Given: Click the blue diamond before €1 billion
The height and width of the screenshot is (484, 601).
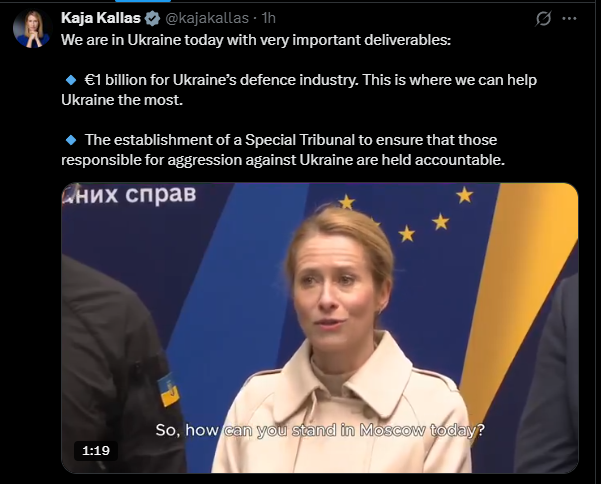Looking at the screenshot, I should coord(71,80).
